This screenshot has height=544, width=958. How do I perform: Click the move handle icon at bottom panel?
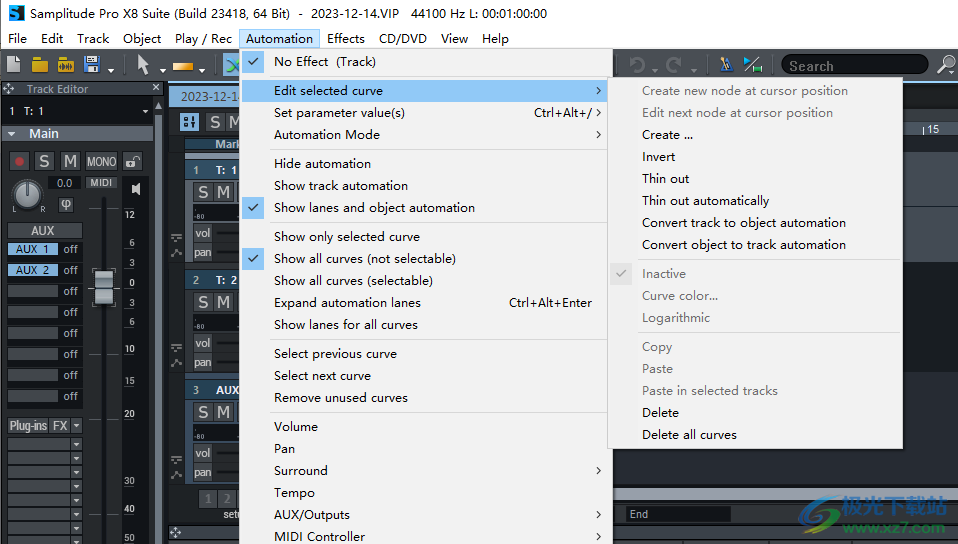(175, 532)
